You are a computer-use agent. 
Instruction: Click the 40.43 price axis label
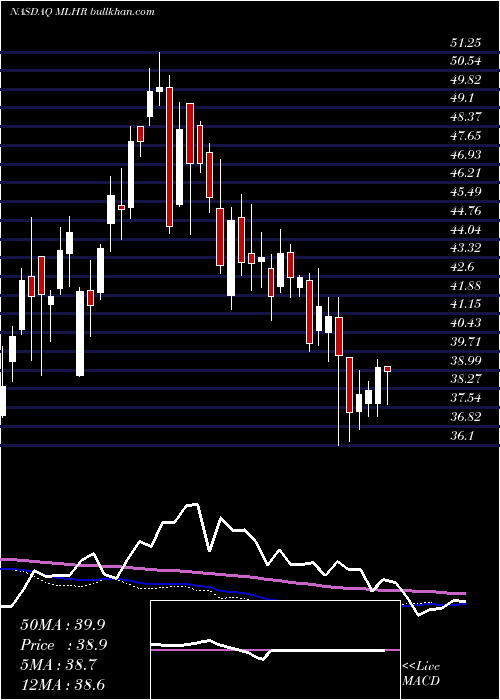pyautogui.click(x=466, y=323)
